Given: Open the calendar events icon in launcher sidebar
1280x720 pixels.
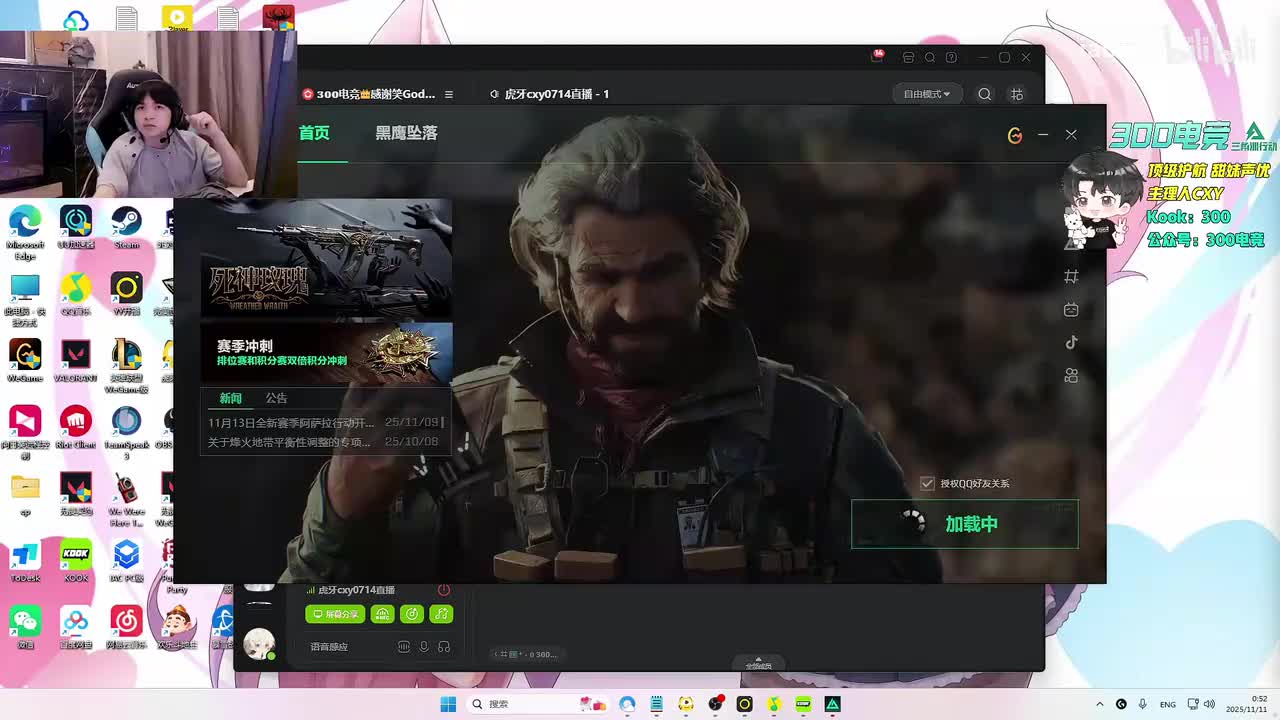Looking at the screenshot, I should (1071, 310).
